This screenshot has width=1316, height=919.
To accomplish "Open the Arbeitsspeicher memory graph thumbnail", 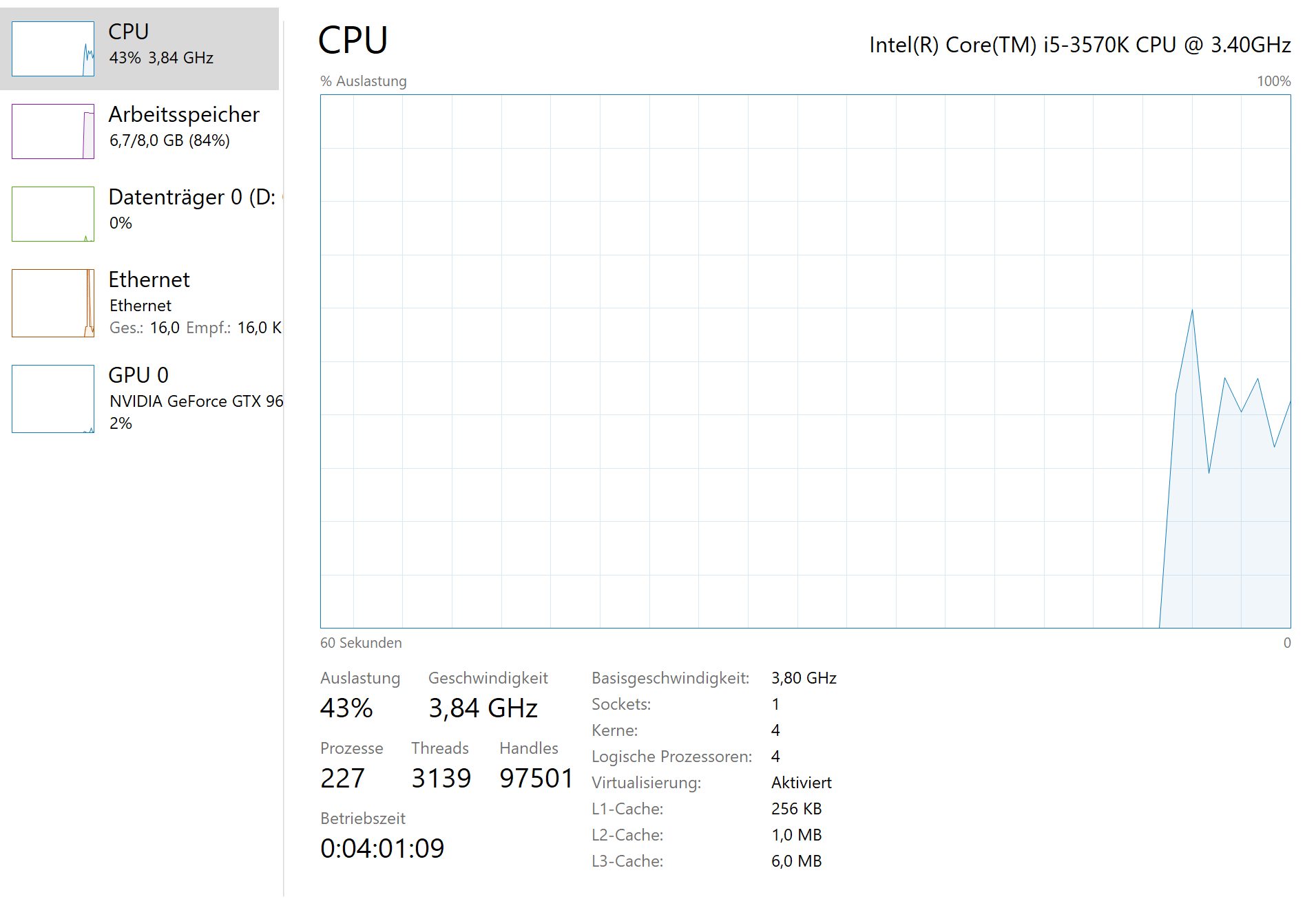I will 53,131.
